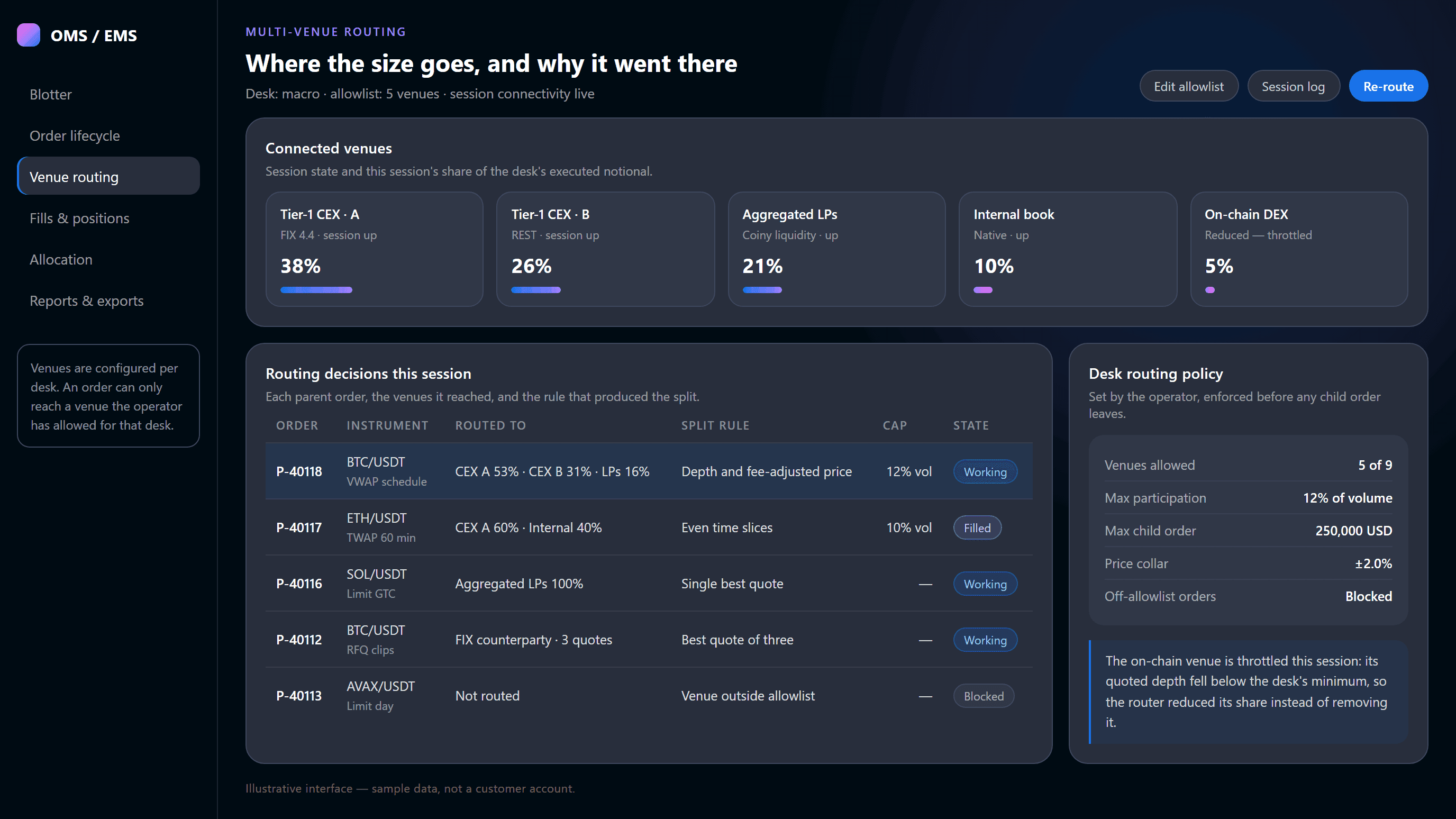Click the '12% vol' cap value
Image resolution: width=1456 pixels, height=819 pixels.
pos(909,471)
